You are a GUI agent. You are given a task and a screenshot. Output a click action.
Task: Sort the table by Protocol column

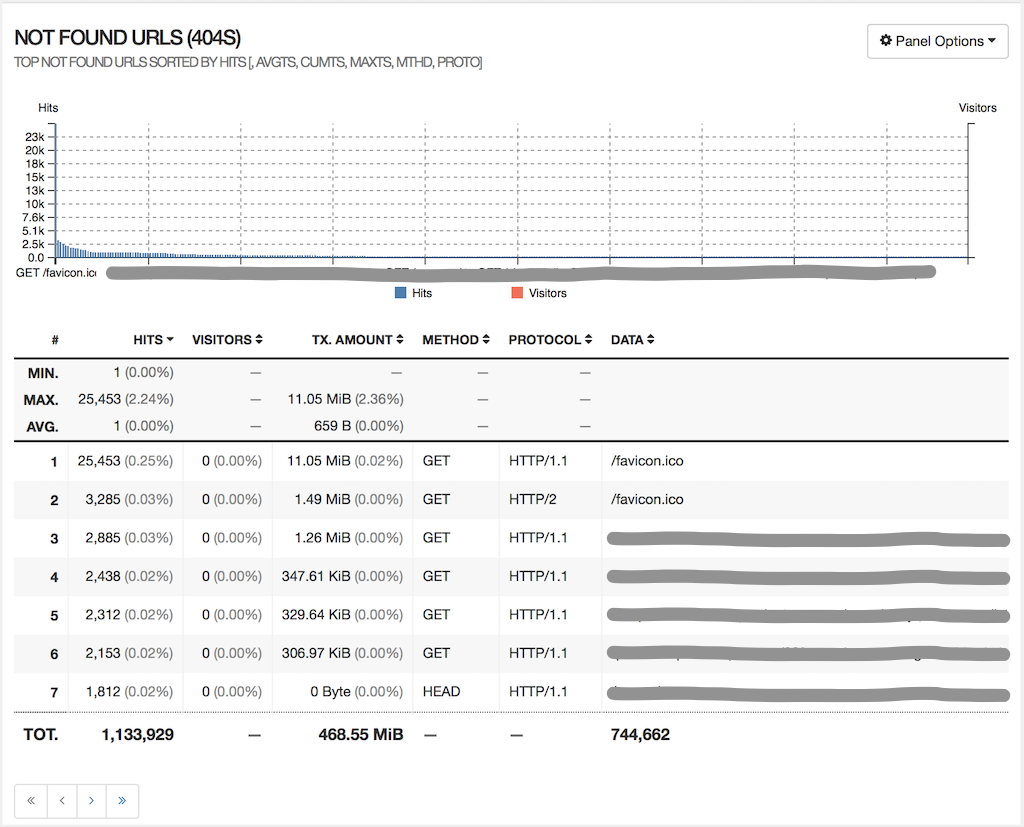[550, 340]
